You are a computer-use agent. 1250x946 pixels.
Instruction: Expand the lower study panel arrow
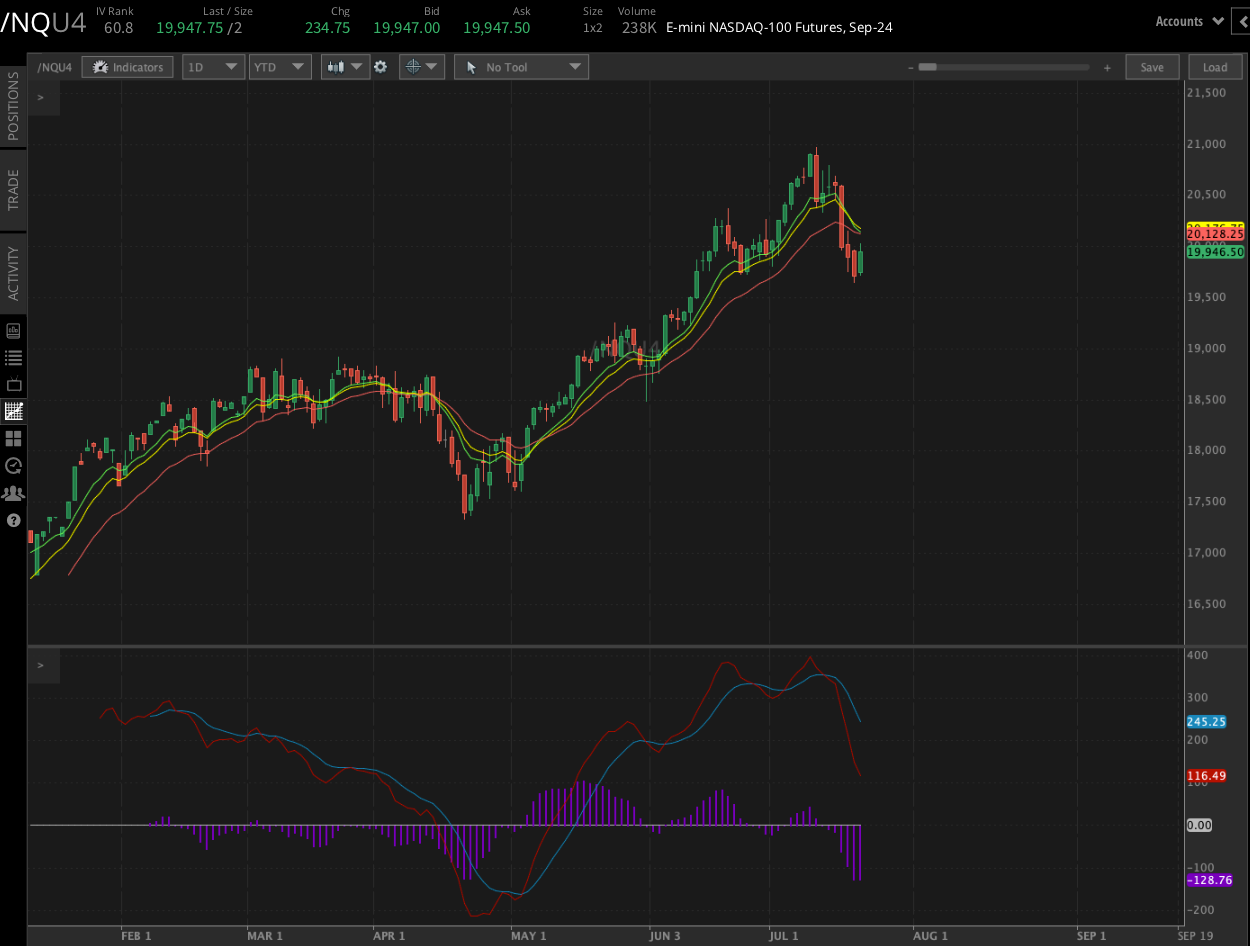click(x=41, y=664)
